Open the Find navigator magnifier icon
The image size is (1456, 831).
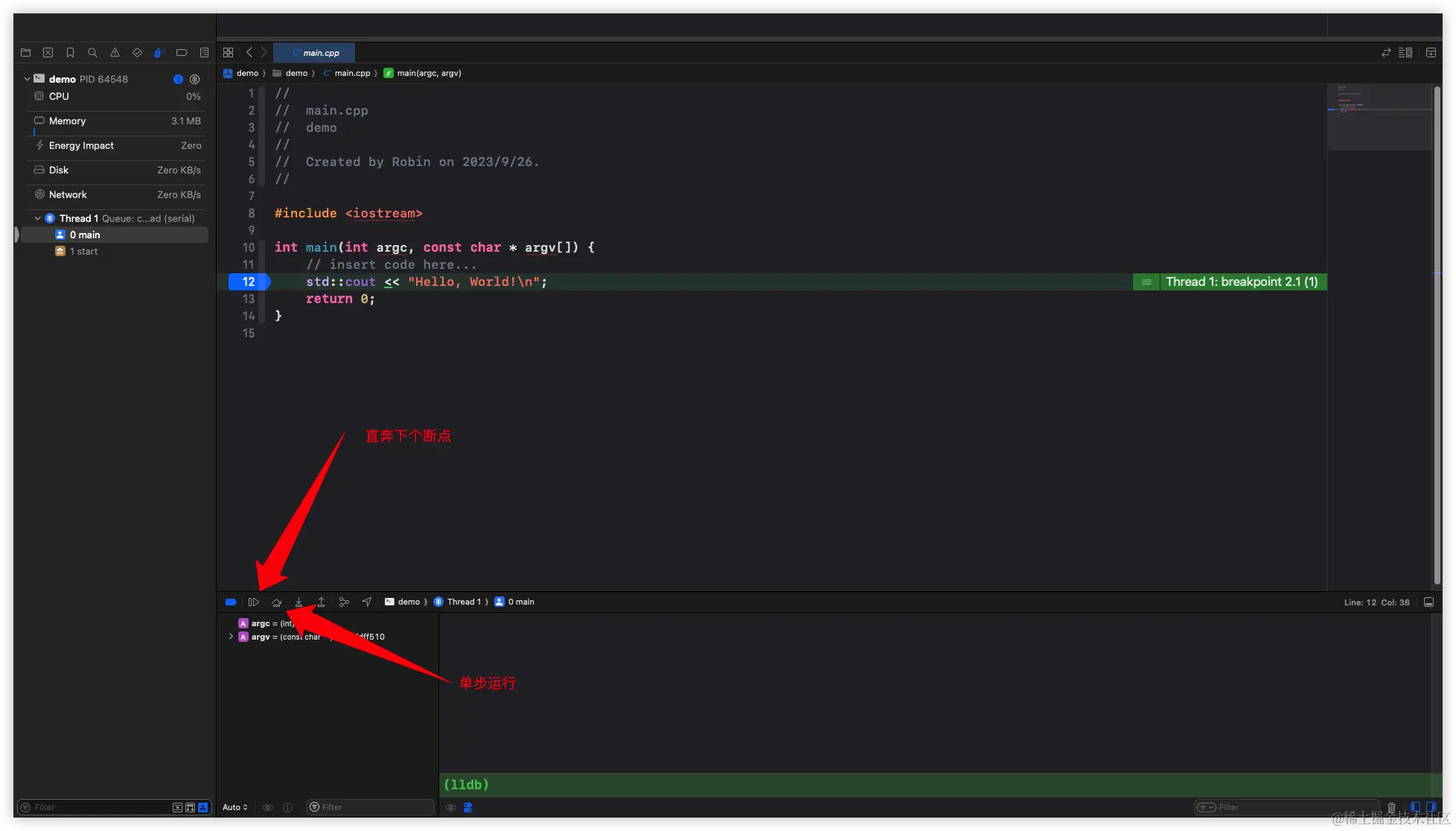(x=92, y=53)
